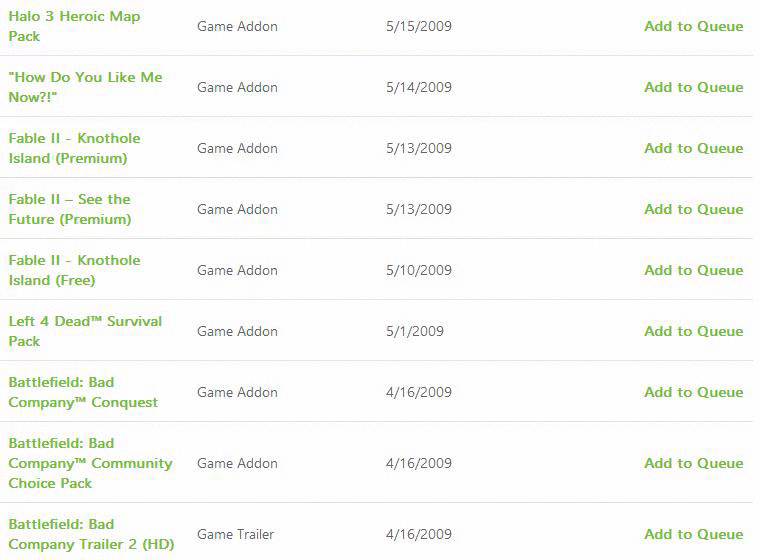The image size is (760, 560).
Task: Add Bad Company Conquest to queue
Action: coord(694,392)
